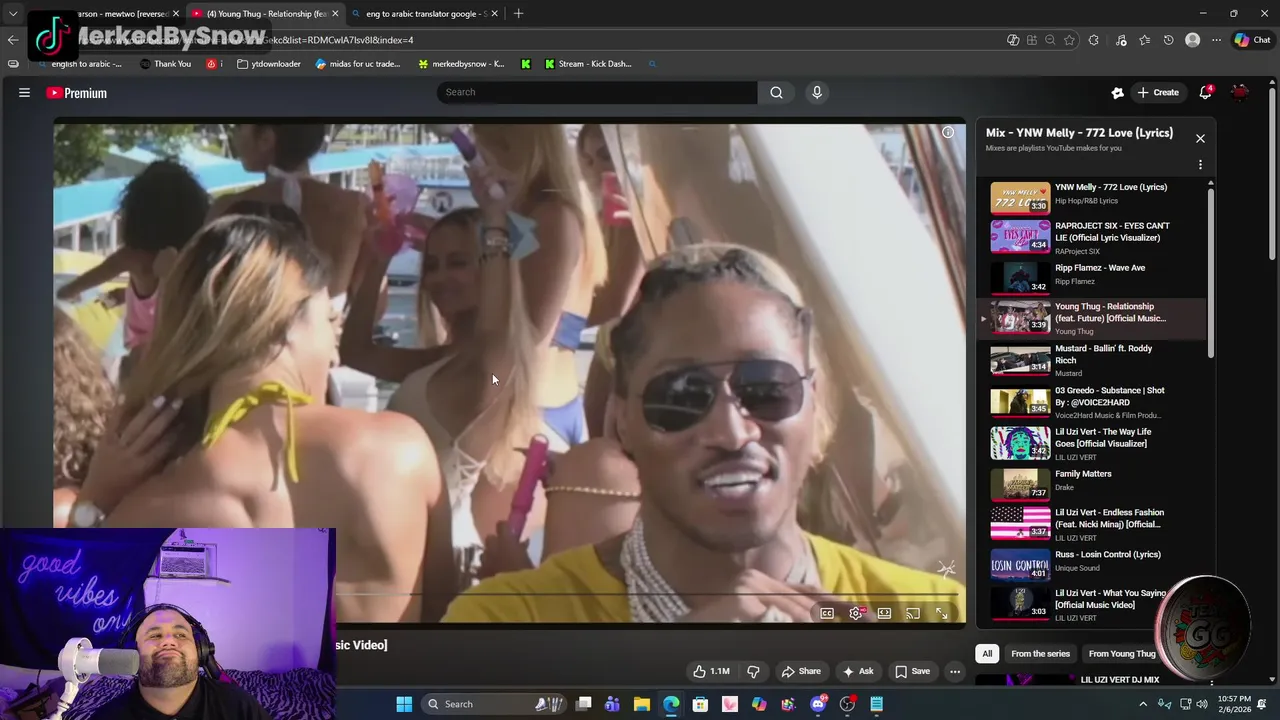Open YouTube notifications bell
The height and width of the screenshot is (720, 1280).
(x=1206, y=92)
